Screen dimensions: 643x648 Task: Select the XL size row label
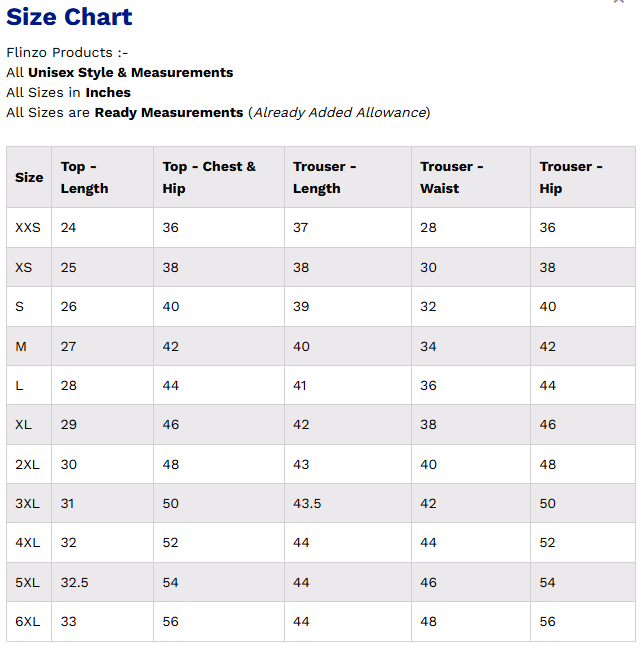coord(24,425)
